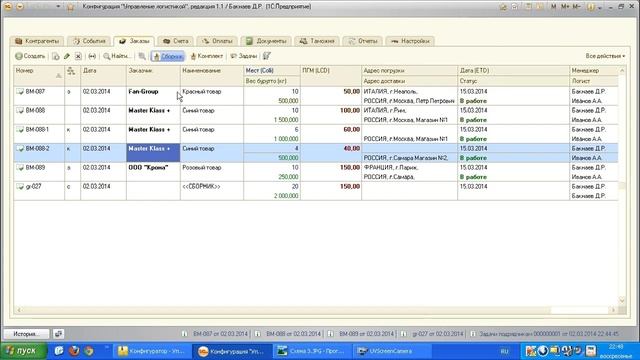The height and width of the screenshot is (360, 640).
Task: Click the yellow info icon in title bar
Action: 591,7
